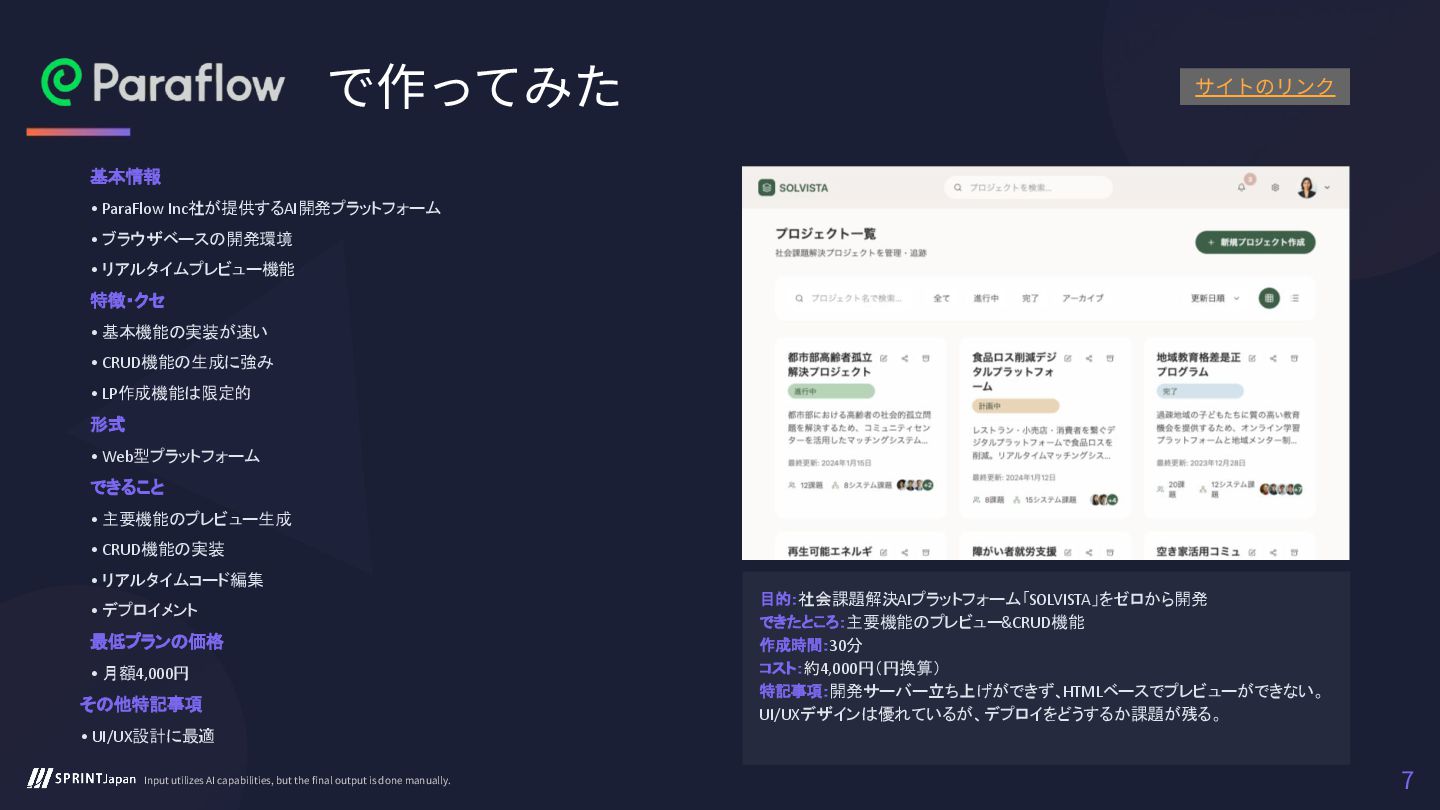Click the user profile avatar
The height and width of the screenshot is (810, 1440).
[x=1306, y=187]
